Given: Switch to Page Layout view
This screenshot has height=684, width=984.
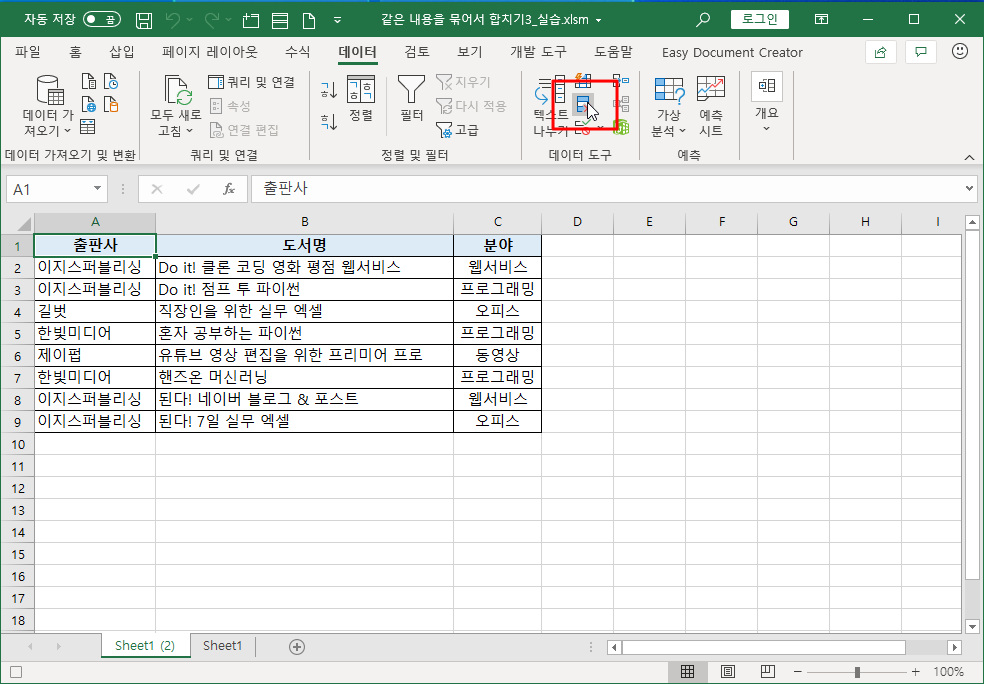Looking at the screenshot, I should click(727, 672).
